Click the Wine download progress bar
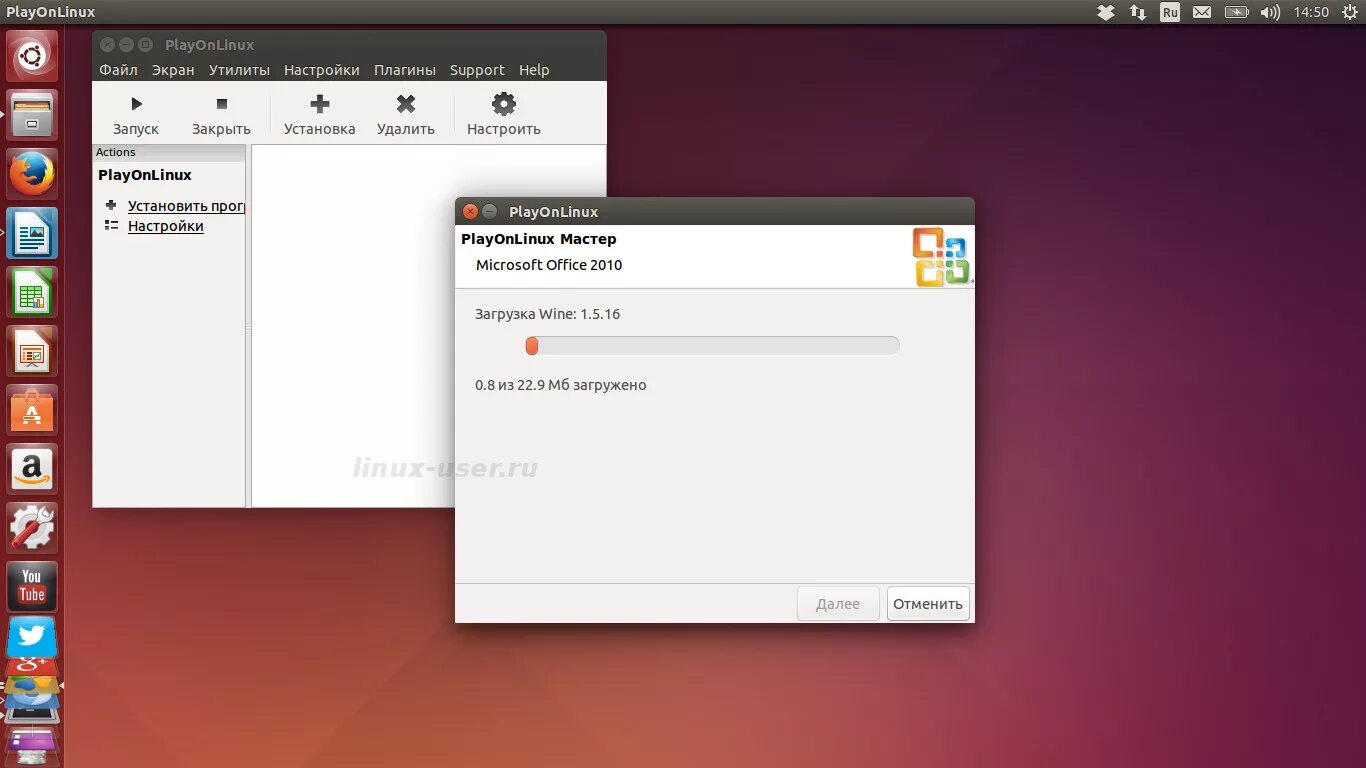This screenshot has height=768, width=1366. [x=712, y=345]
